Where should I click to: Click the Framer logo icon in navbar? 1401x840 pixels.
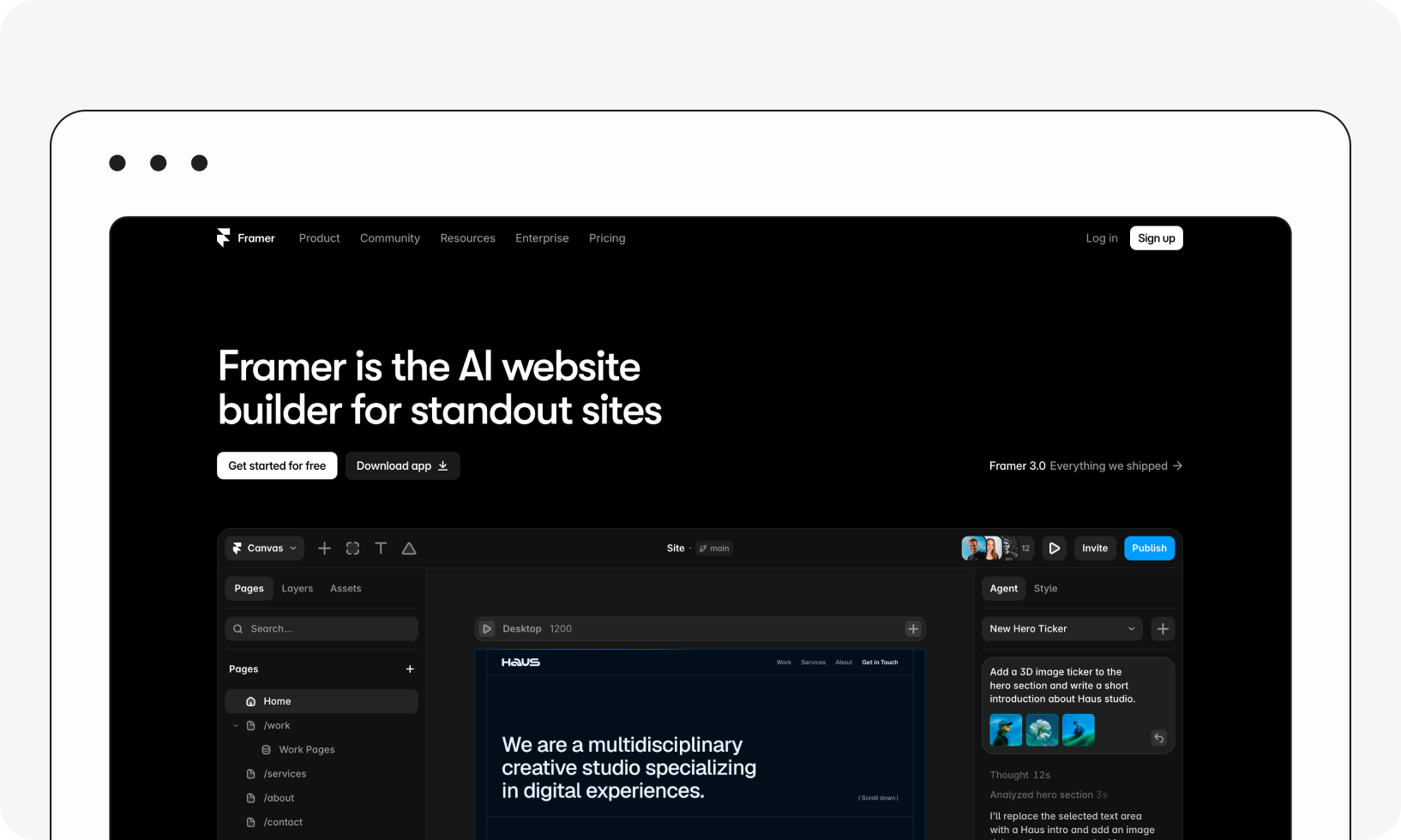(224, 237)
